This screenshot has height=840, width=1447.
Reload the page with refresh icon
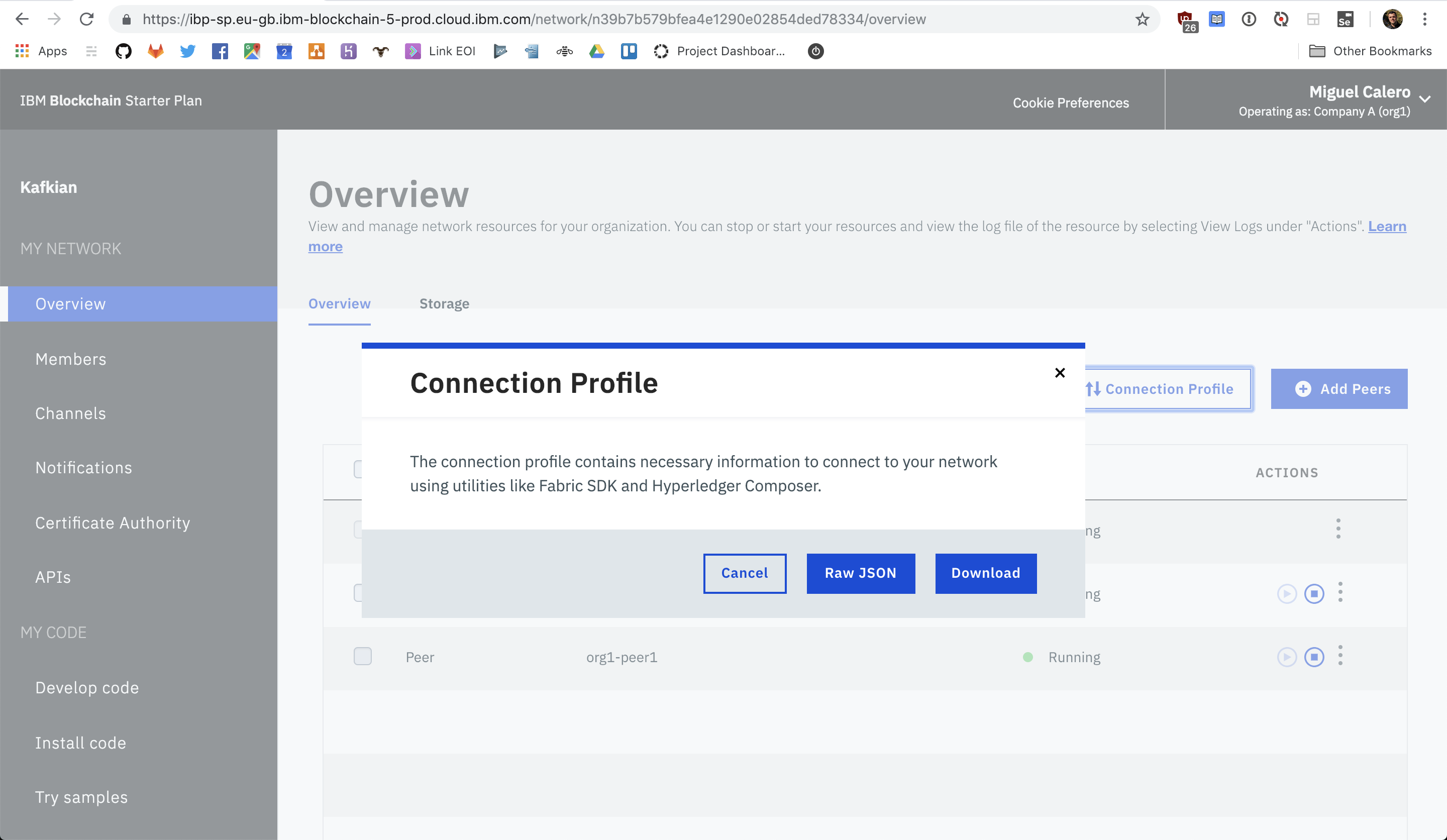[87, 20]
